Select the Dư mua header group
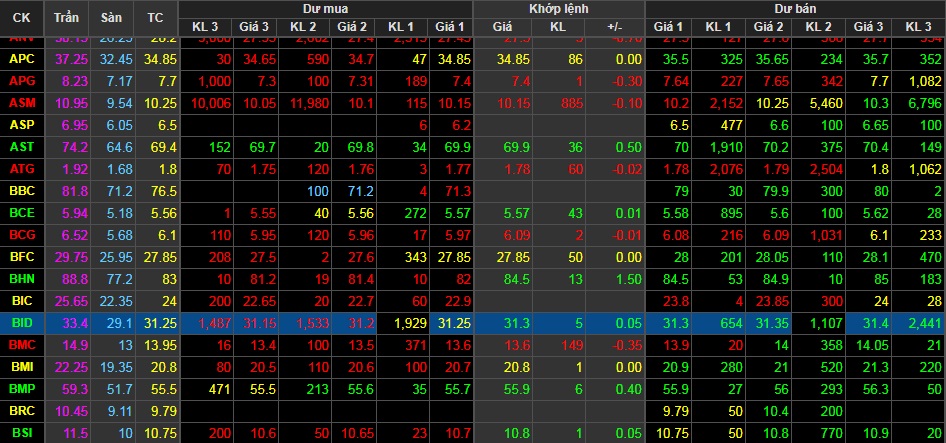The width and height of the screenshot is (946, 443). click(325, 7)
